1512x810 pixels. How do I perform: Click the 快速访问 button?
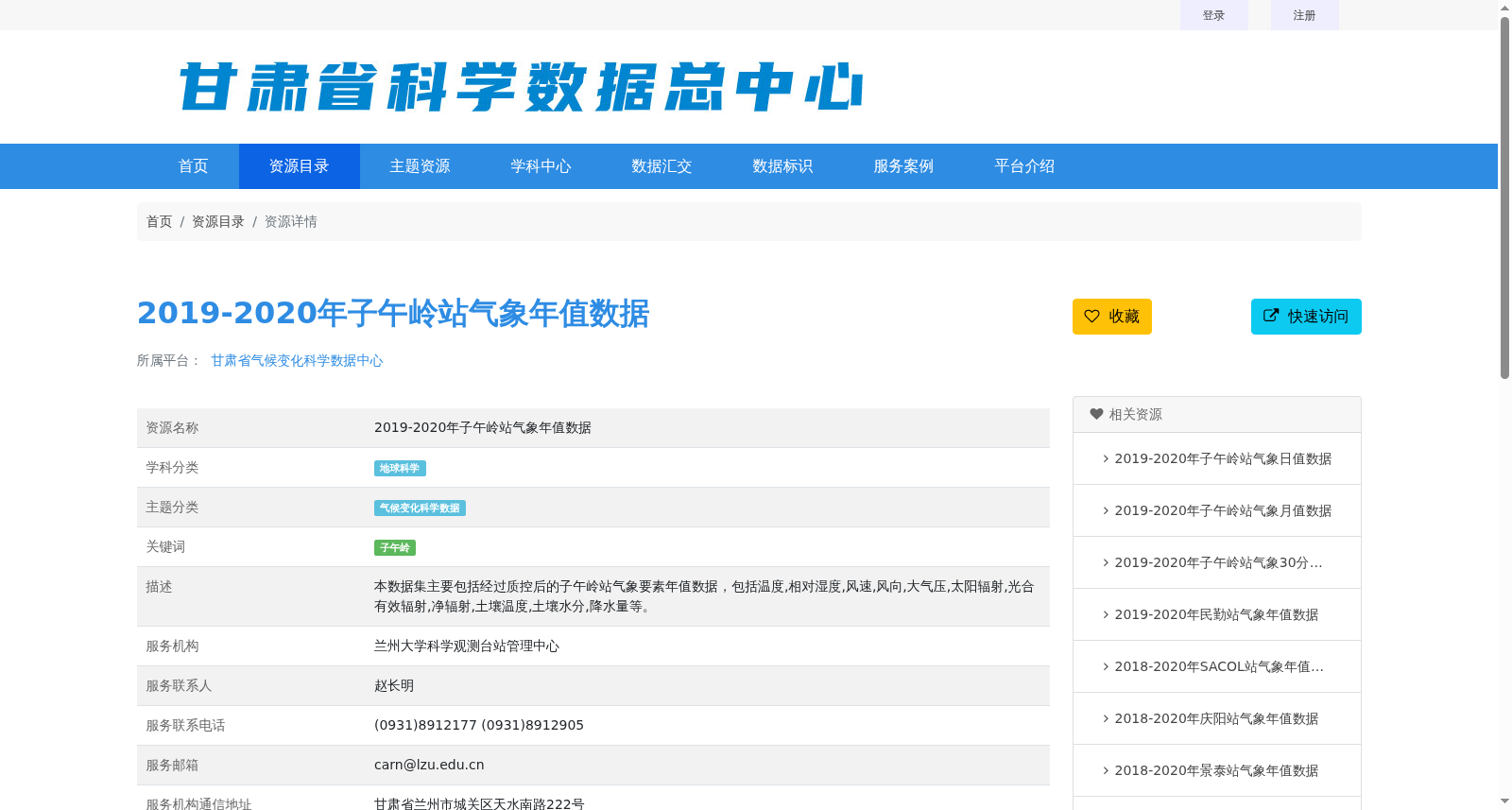pyautogui.click(x=1306, y=317)
